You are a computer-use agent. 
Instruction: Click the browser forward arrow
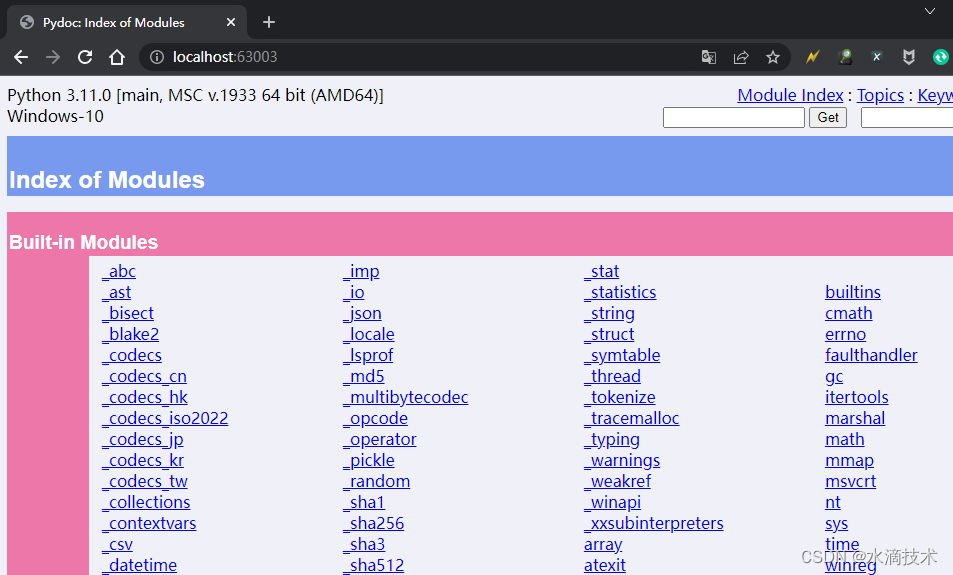(x=53, y=57)
